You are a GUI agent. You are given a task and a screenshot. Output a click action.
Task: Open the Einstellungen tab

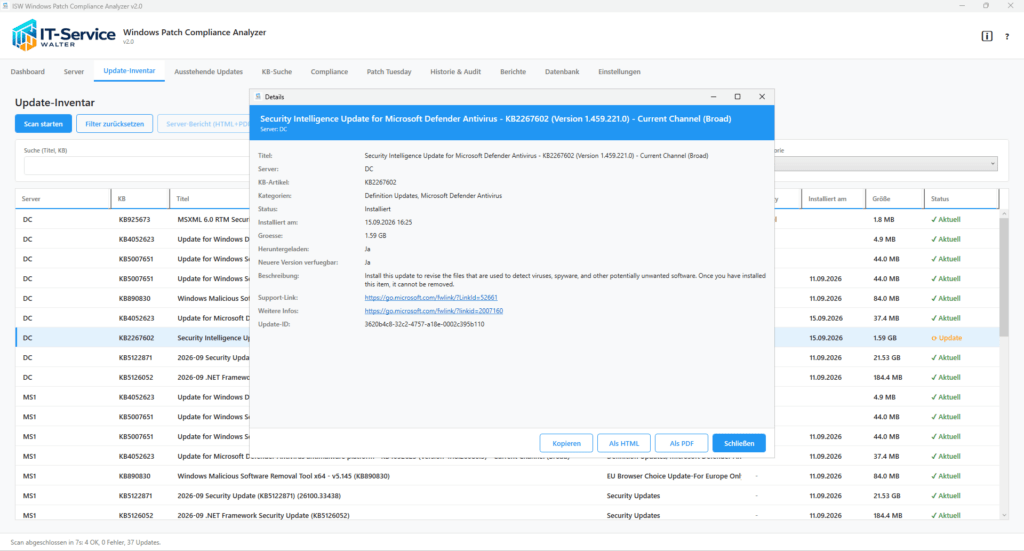(x=619, y=72)
